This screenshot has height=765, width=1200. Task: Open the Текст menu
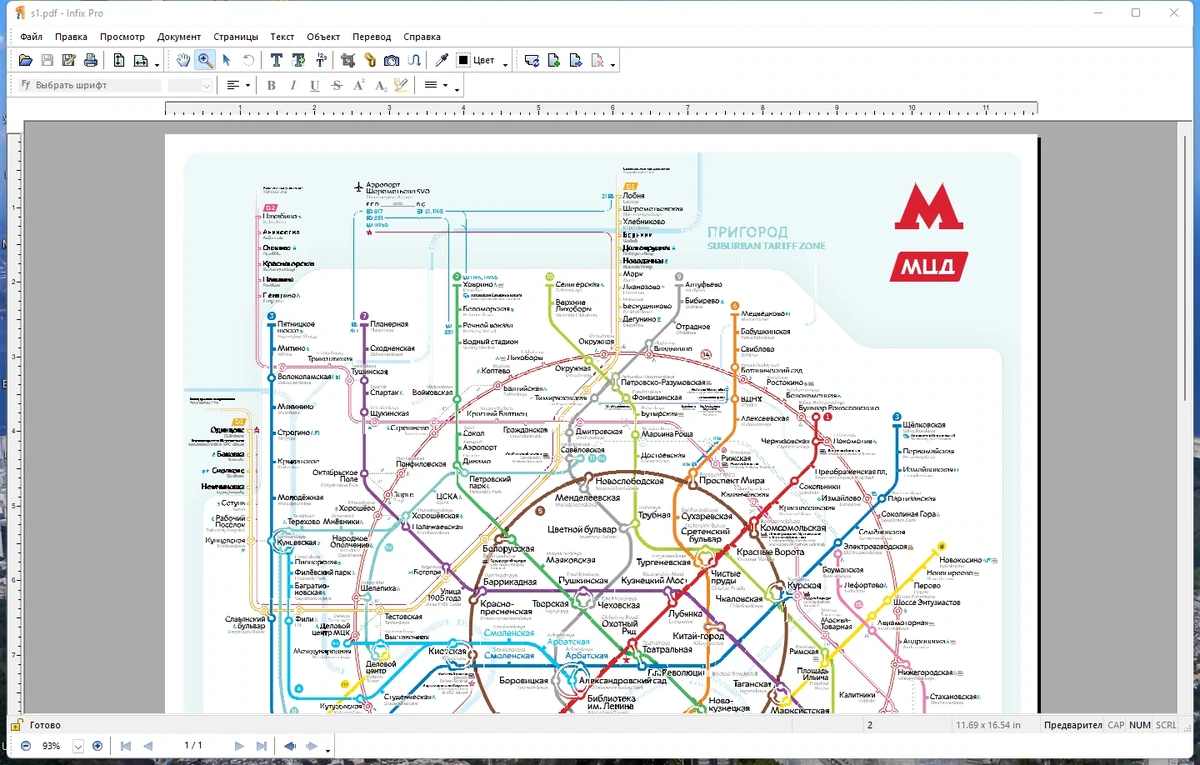point(282,37)
